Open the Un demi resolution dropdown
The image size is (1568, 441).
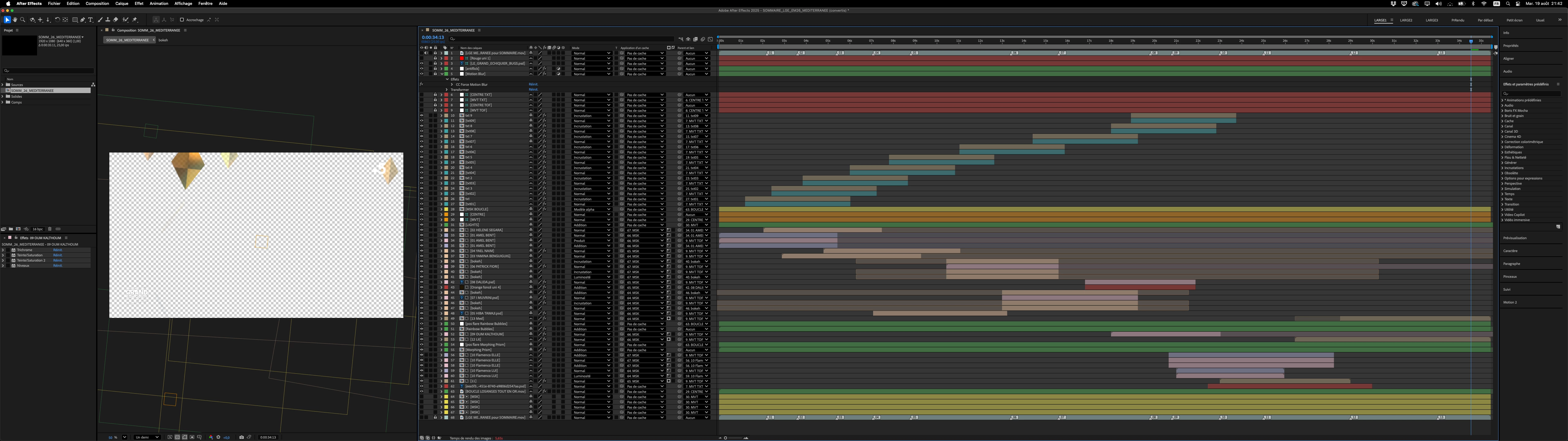coord(147,437)
